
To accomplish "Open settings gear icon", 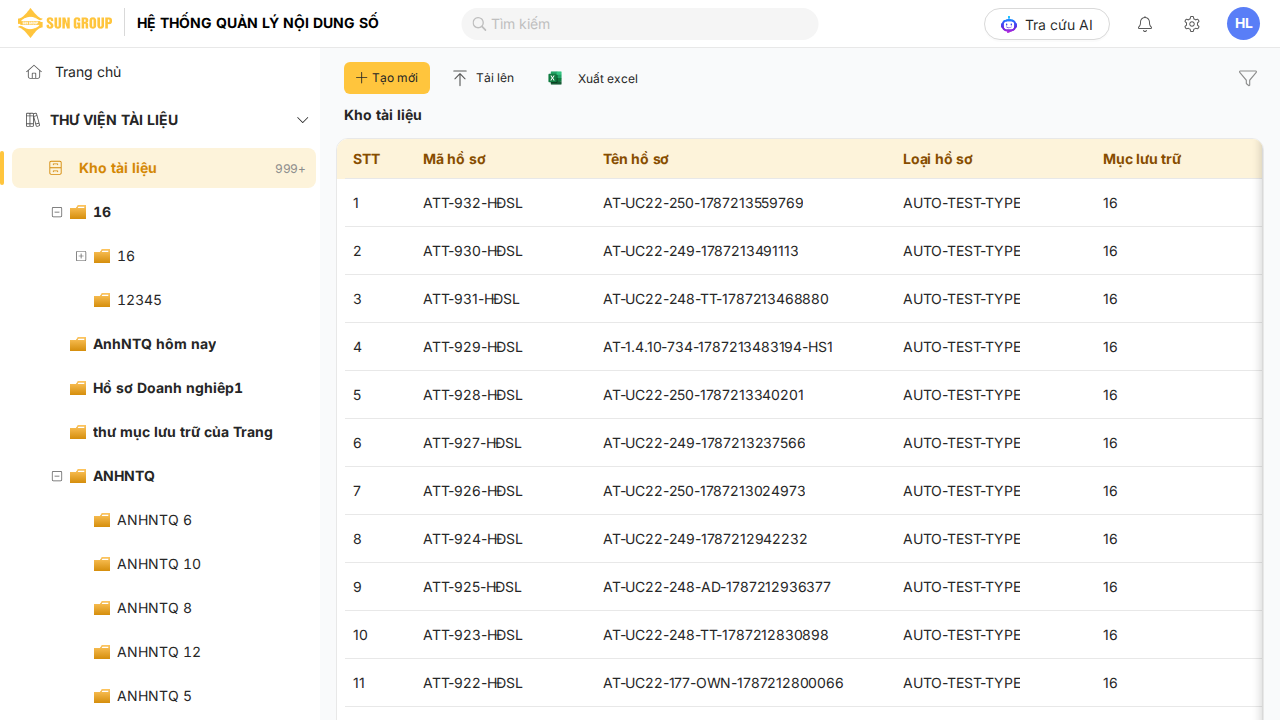I will tap(1192, 24).
